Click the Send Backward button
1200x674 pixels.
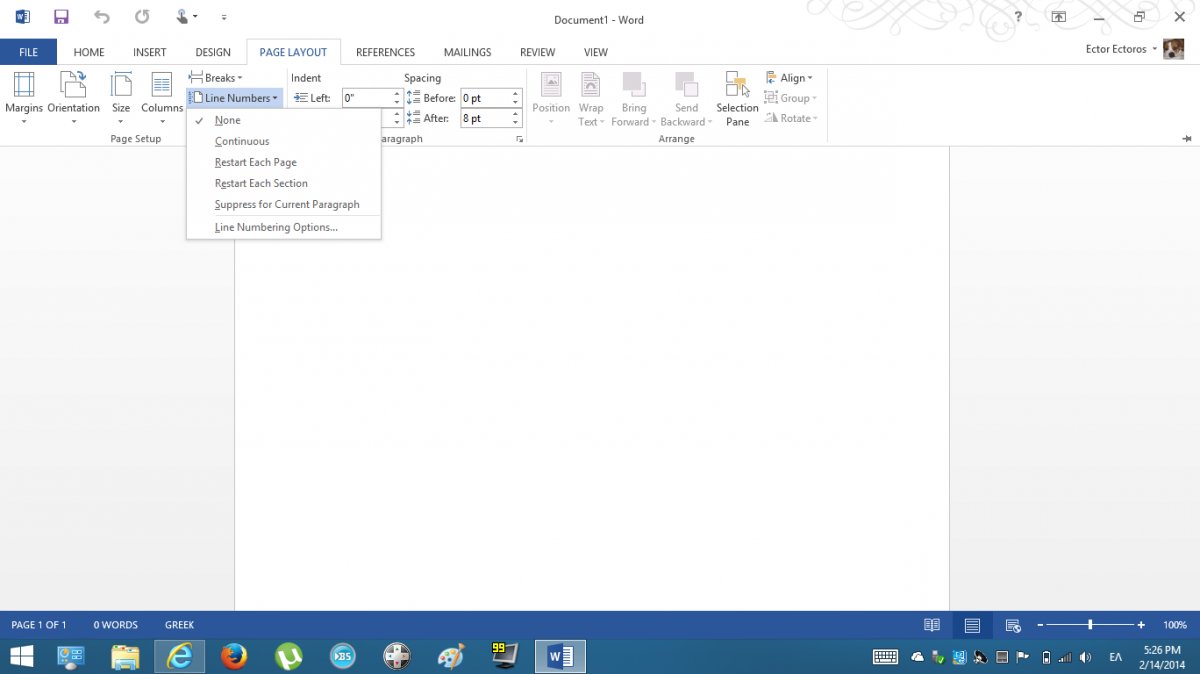point(686,99)
